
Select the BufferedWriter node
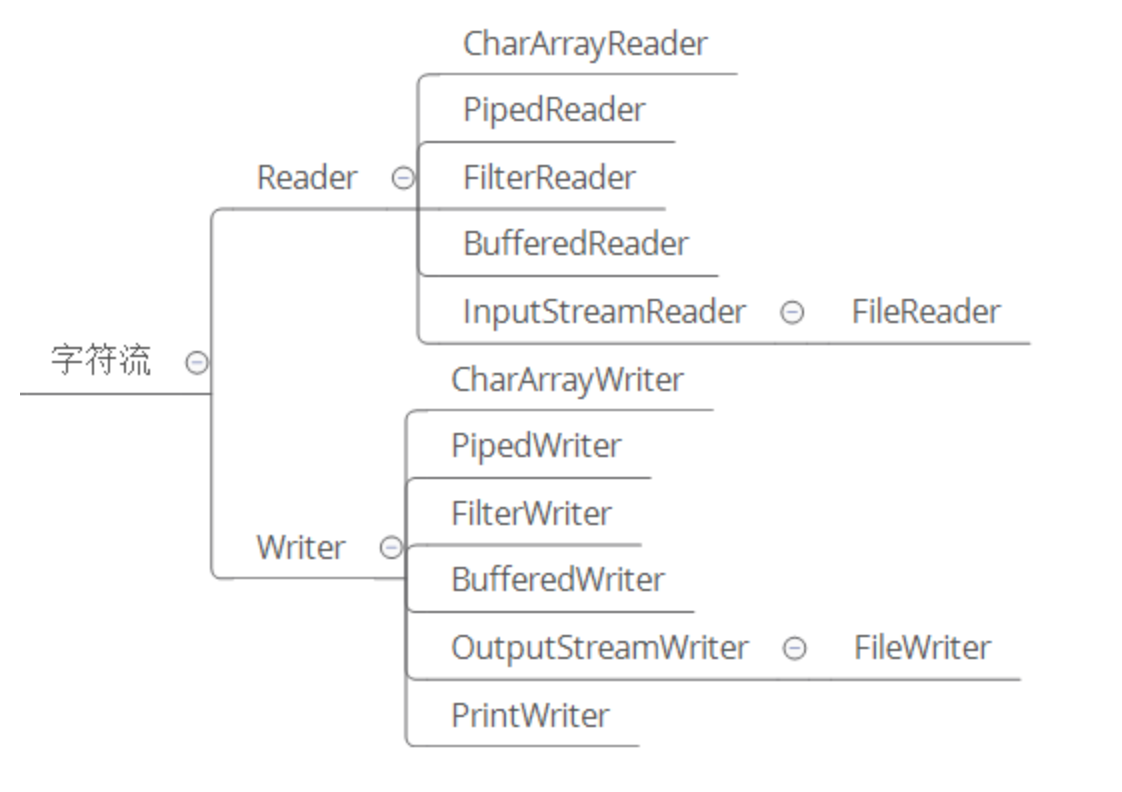558,580
